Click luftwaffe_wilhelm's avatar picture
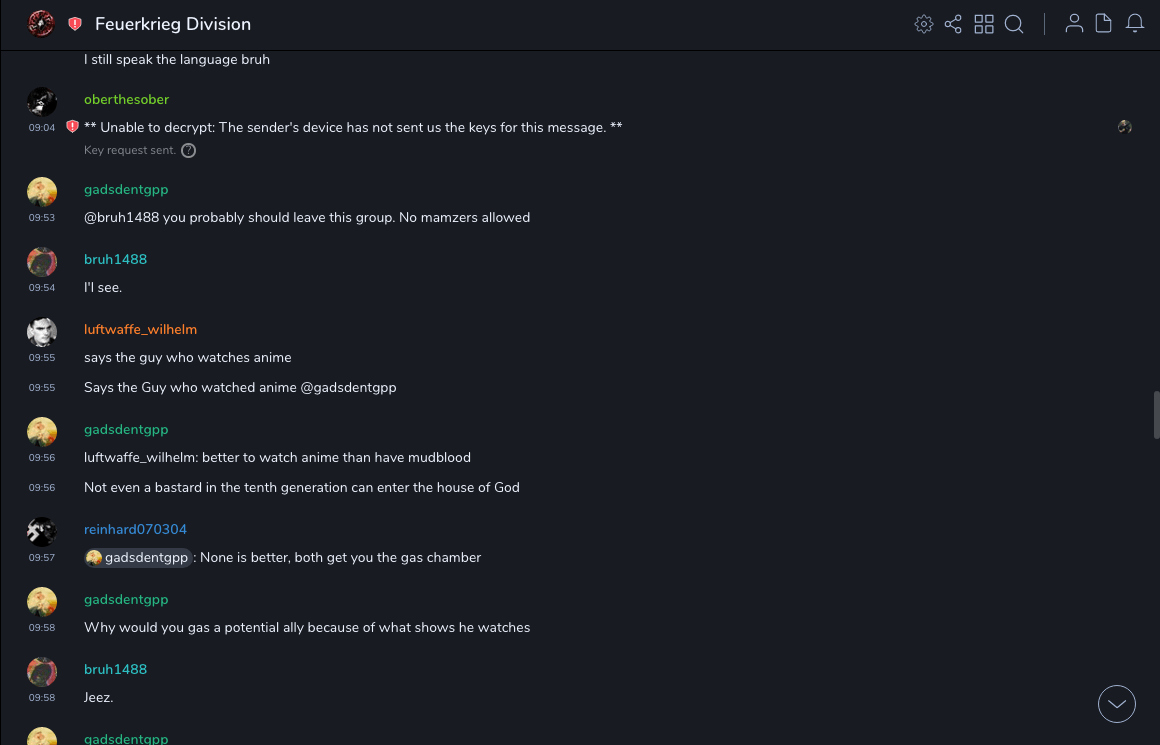The width and height of the screenshot is (1160, 745). (41, 331)
